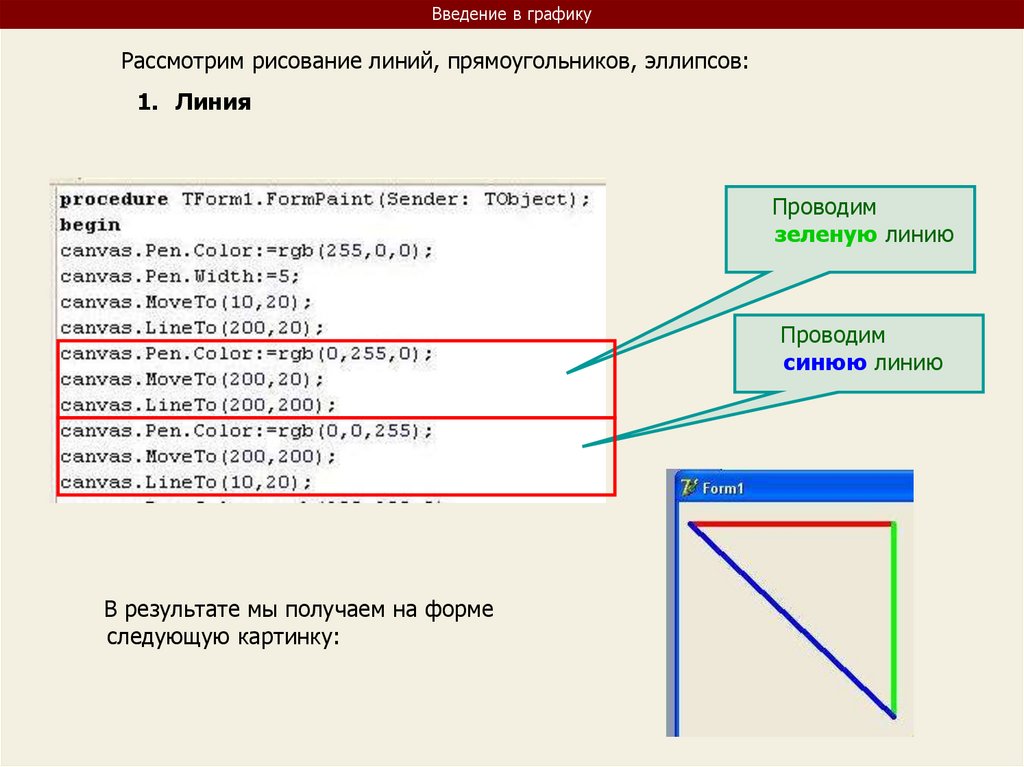Click the code line "canvas.Pen.Color:=rgb(255,0,0);"
This screenshot has width=1024, height=767.
(x=246, y=251)
